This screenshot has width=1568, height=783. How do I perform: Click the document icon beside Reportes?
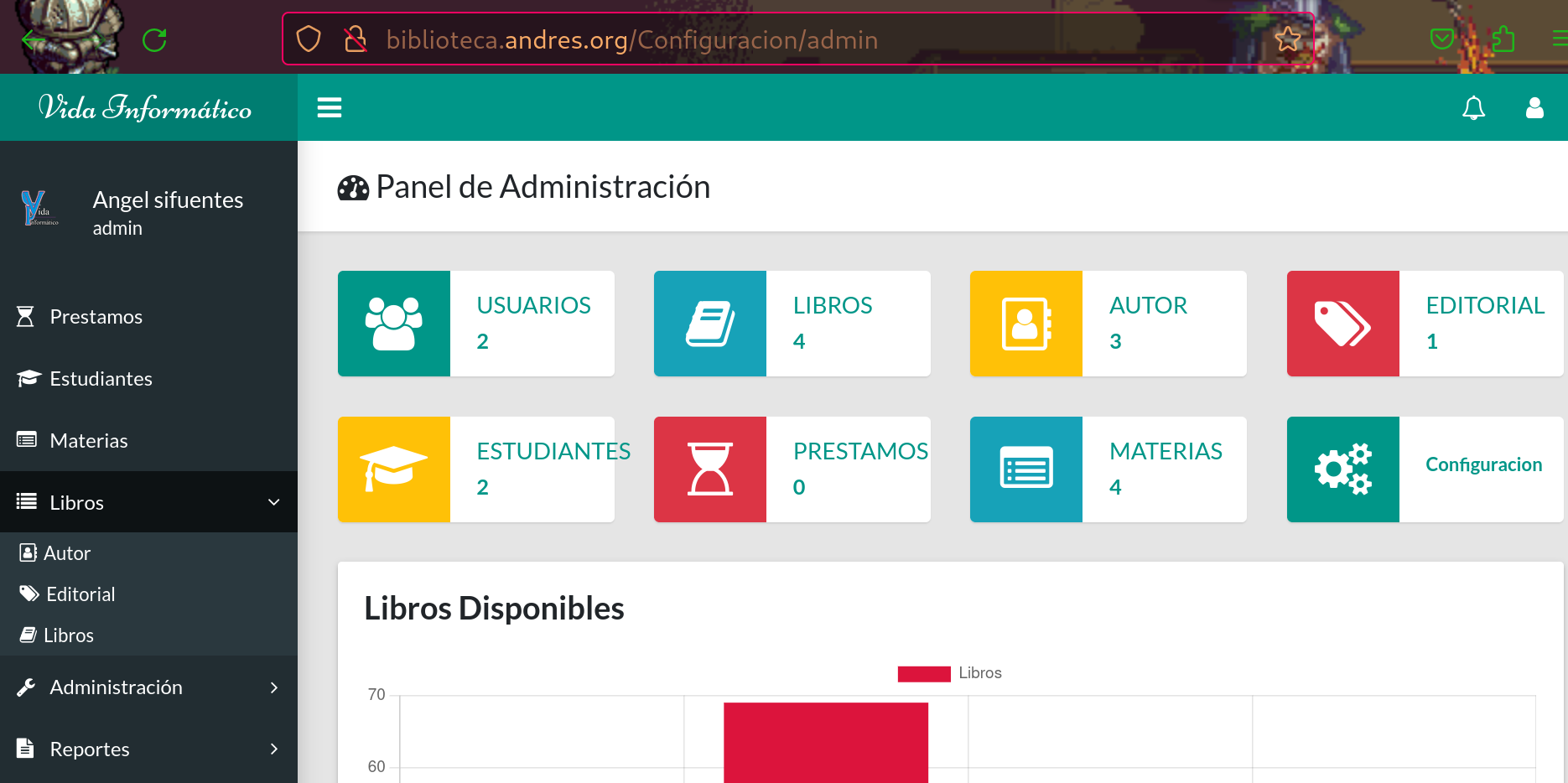pyautogui.click(x=25, y=748)
